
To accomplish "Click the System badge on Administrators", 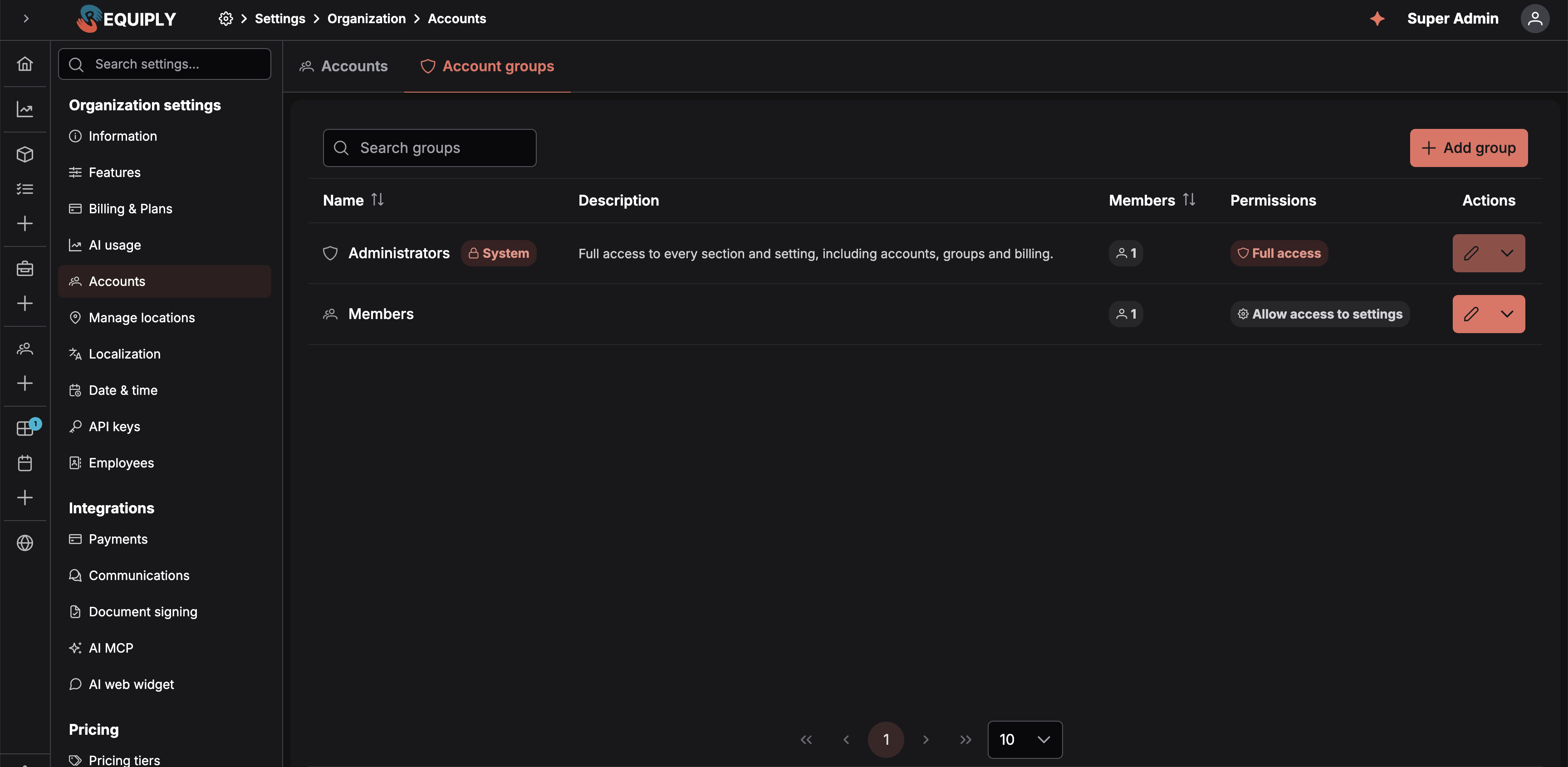I will pos(499,253).
